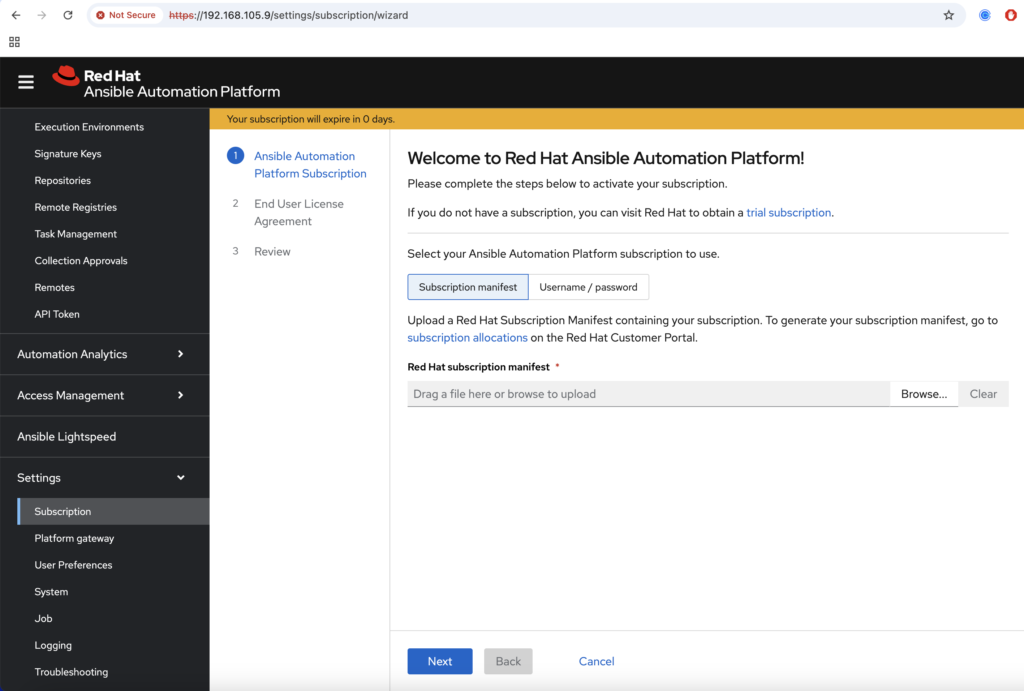The image size is (1024, 691).
Task: Collapse the Settings section
Action: tap(104, 477)
